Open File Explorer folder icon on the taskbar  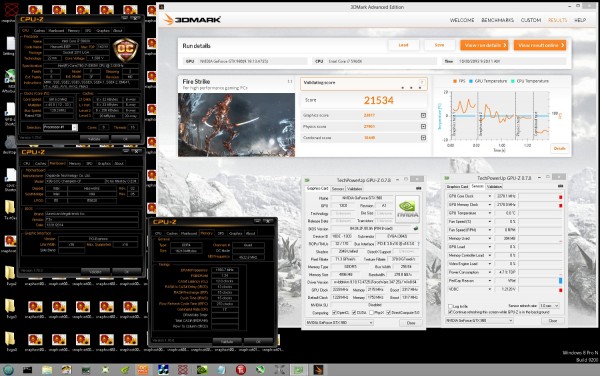tap(47, 370)
